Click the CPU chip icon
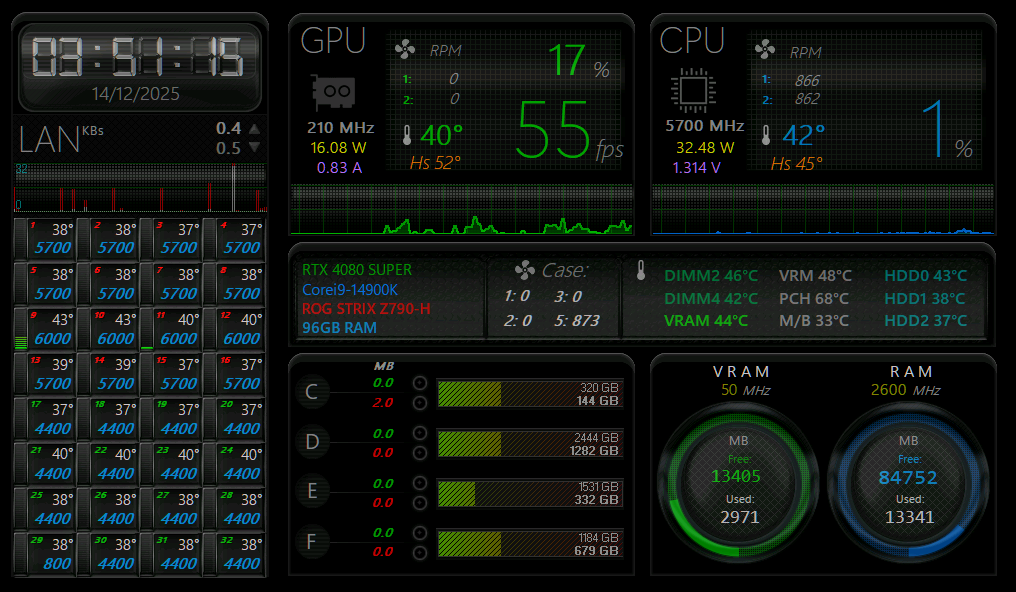Viewport: 1016px width, 592px height. 691,89
